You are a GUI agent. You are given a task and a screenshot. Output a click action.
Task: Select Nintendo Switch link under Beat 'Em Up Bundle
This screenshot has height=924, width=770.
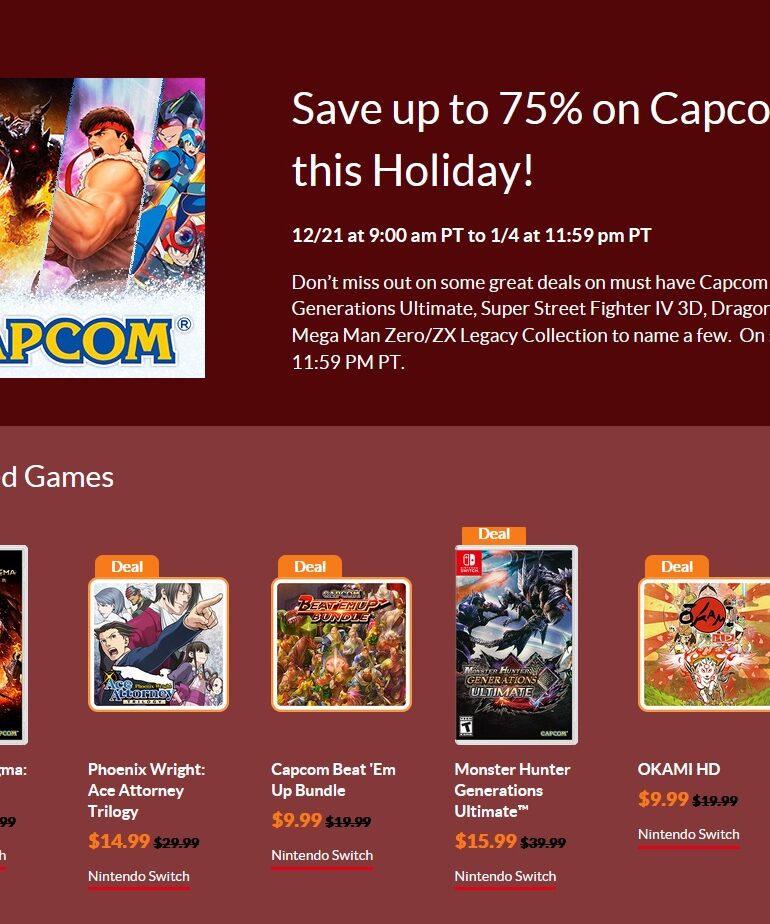click(x=322, y=855)
